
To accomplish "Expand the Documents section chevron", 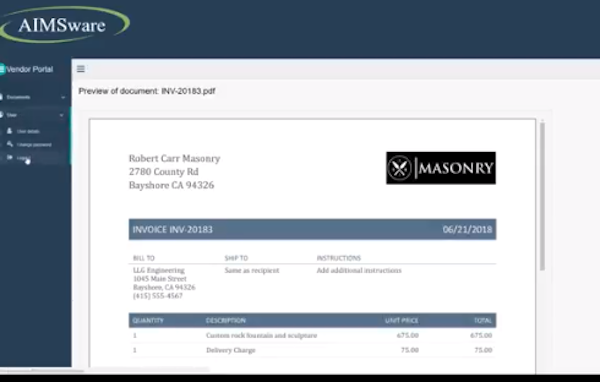I will click(63, 98).
